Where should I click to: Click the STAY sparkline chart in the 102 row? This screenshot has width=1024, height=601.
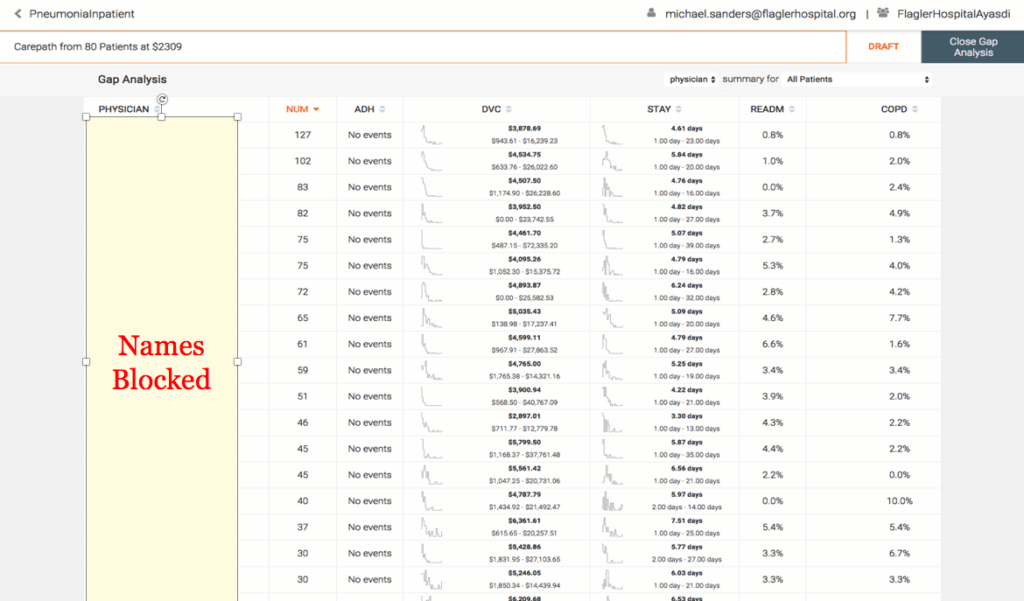[612, 161]
